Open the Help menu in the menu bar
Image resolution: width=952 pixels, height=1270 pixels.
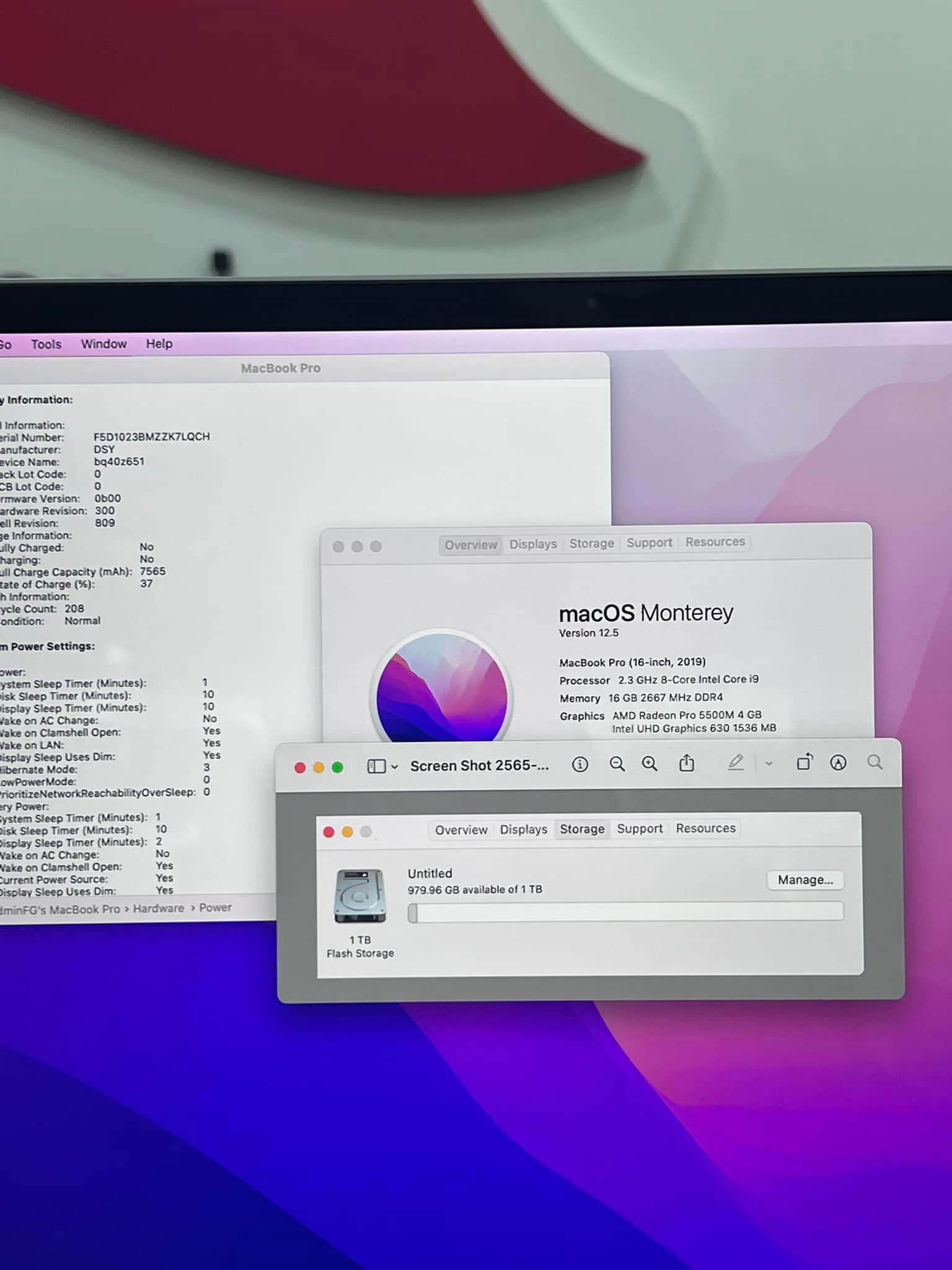pos(159,344)
